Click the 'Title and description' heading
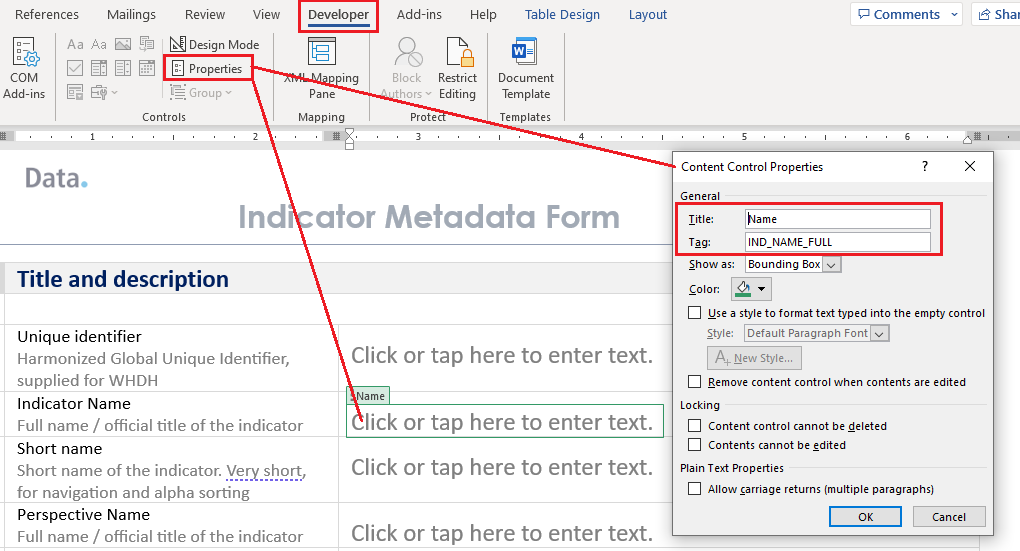Viewport: 1020px width, 551px height. (x=123, y=279)
